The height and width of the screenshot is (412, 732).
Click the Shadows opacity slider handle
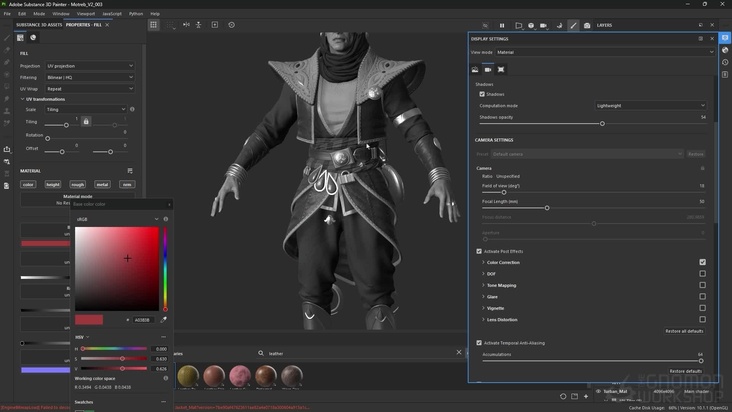[602, 124]
